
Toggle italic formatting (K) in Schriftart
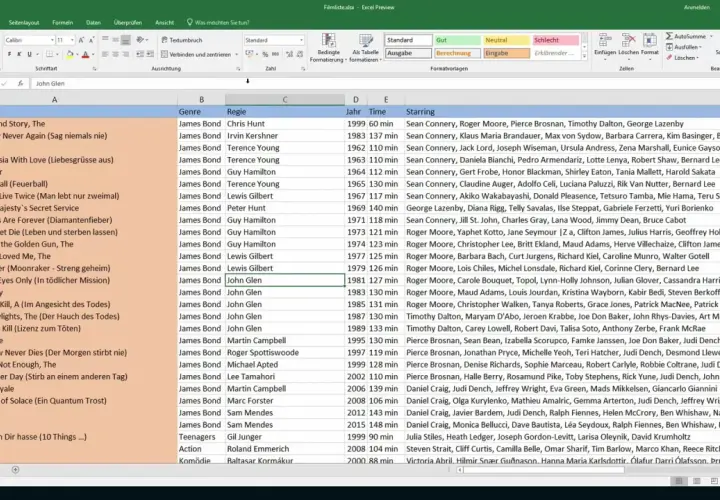coord(19,54)
